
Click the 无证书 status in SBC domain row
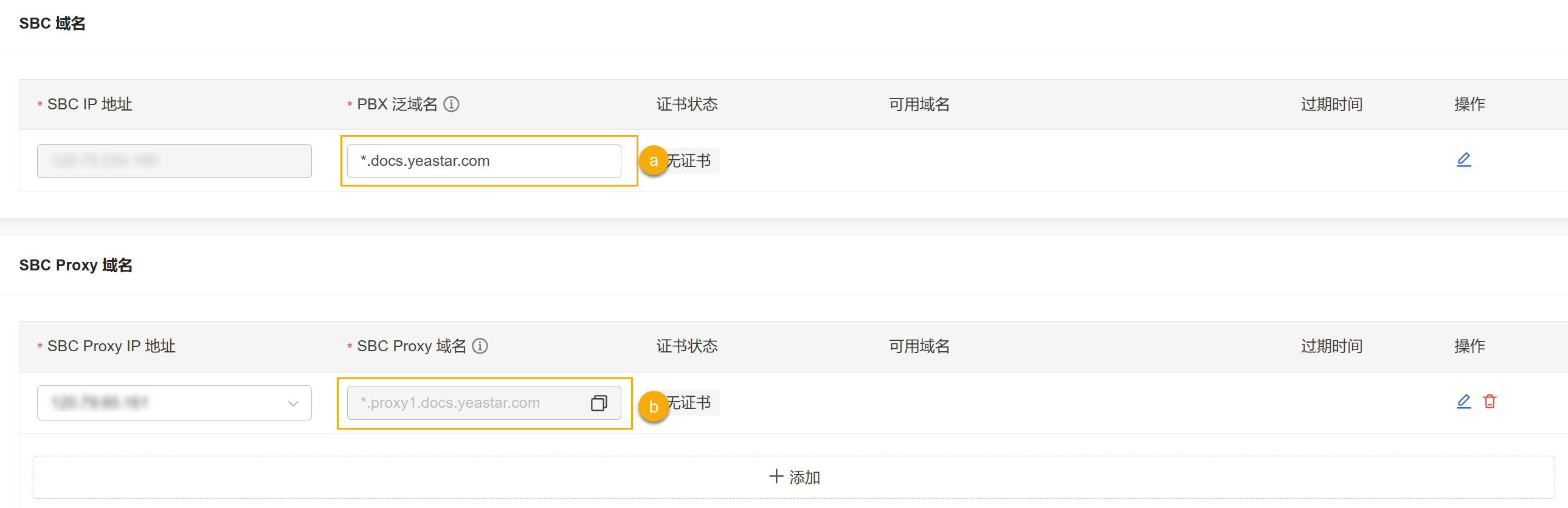click(691, 160)
